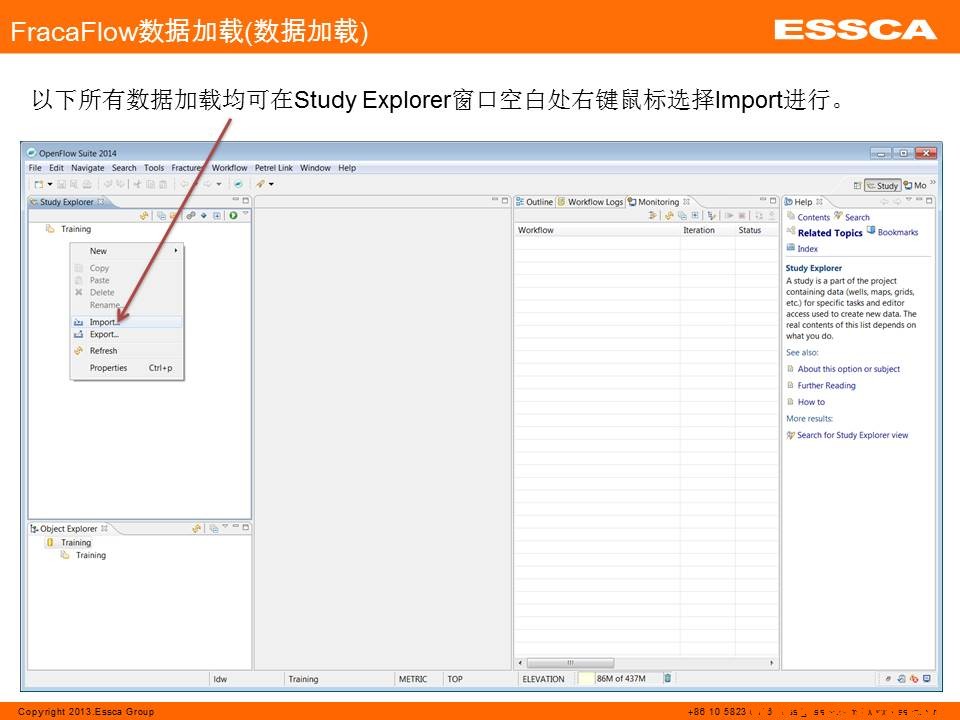Click the Bookmarks icon in Help panel
The width and height of the screenshot is (960, 720).
[871, 232]
